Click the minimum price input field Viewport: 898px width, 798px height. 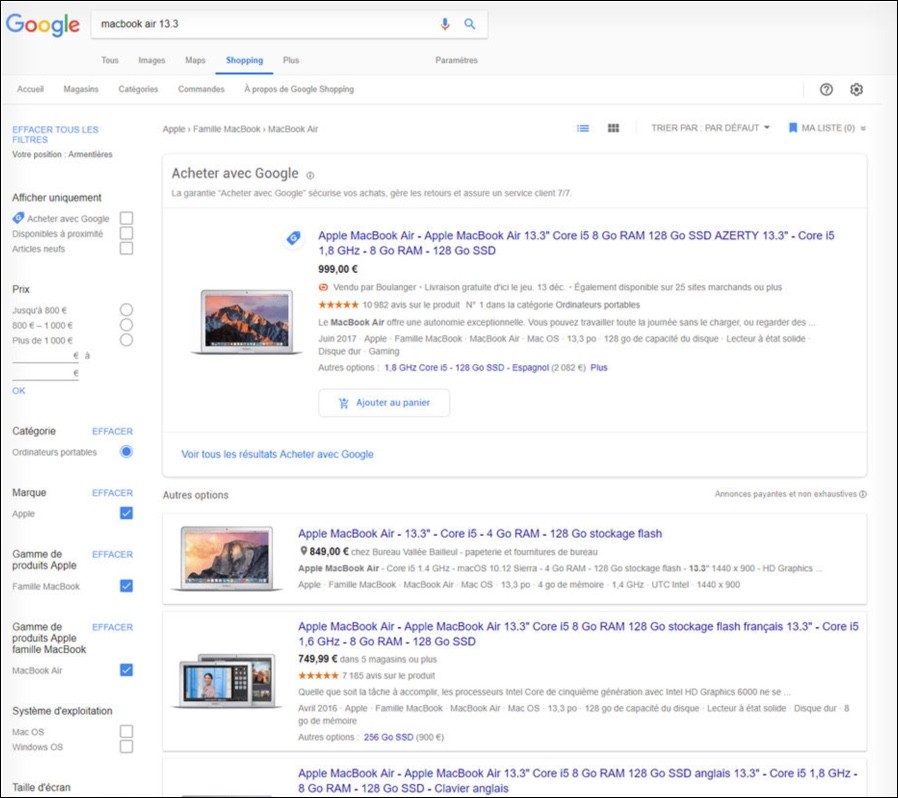coord(45,356)
